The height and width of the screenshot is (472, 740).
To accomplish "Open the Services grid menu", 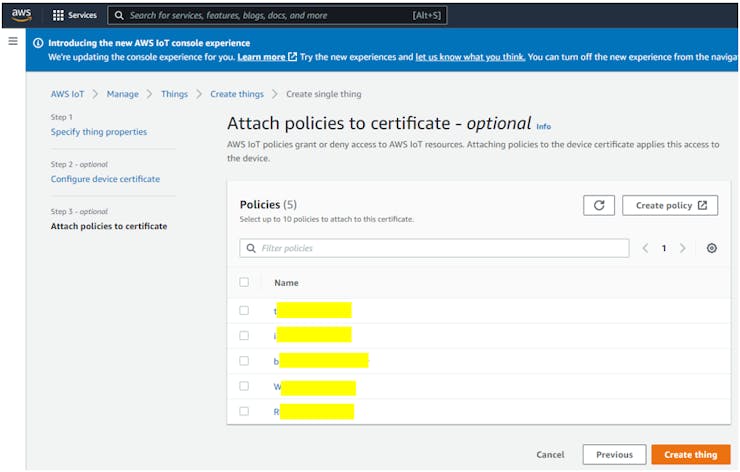I will pyautogui.click(x=75, y=16).
